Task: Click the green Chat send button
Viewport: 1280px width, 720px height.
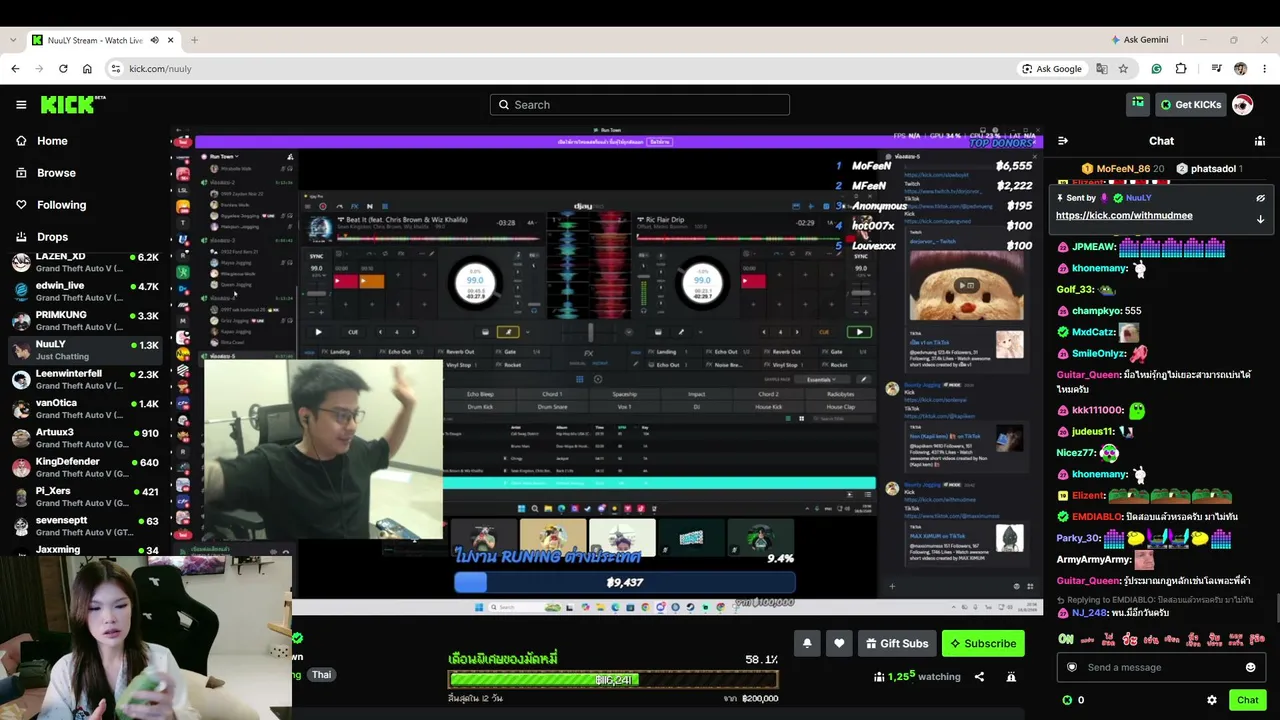Action: coord(1247,700)
